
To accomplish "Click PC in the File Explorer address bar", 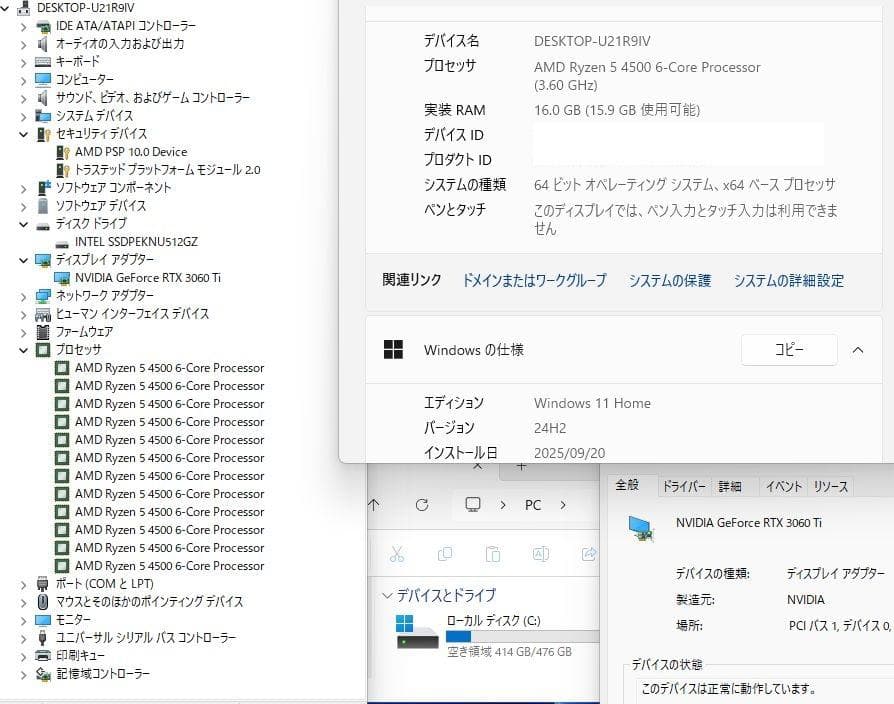I will point(534,506).
